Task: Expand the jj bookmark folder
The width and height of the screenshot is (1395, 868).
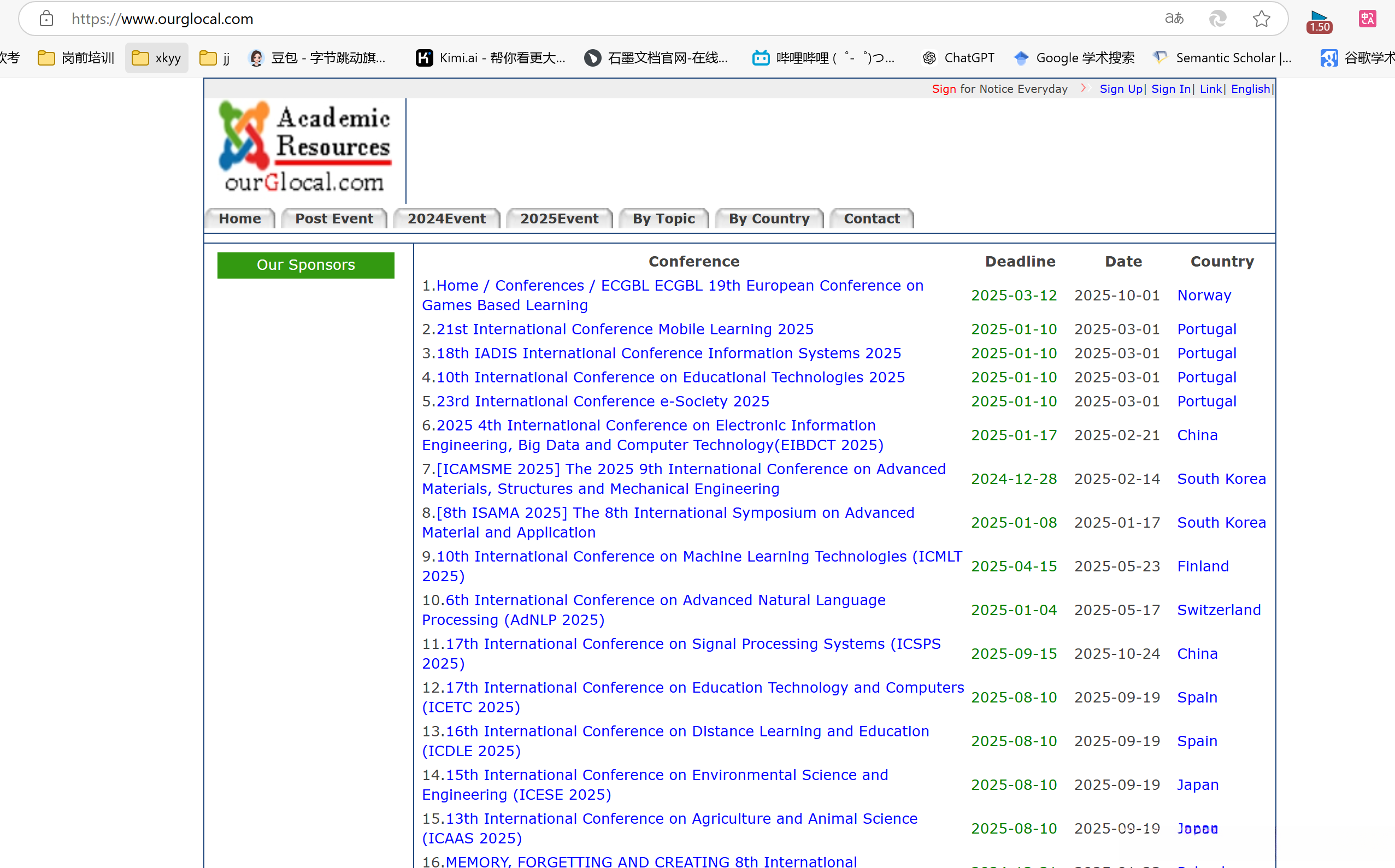Action: point(215,58)
